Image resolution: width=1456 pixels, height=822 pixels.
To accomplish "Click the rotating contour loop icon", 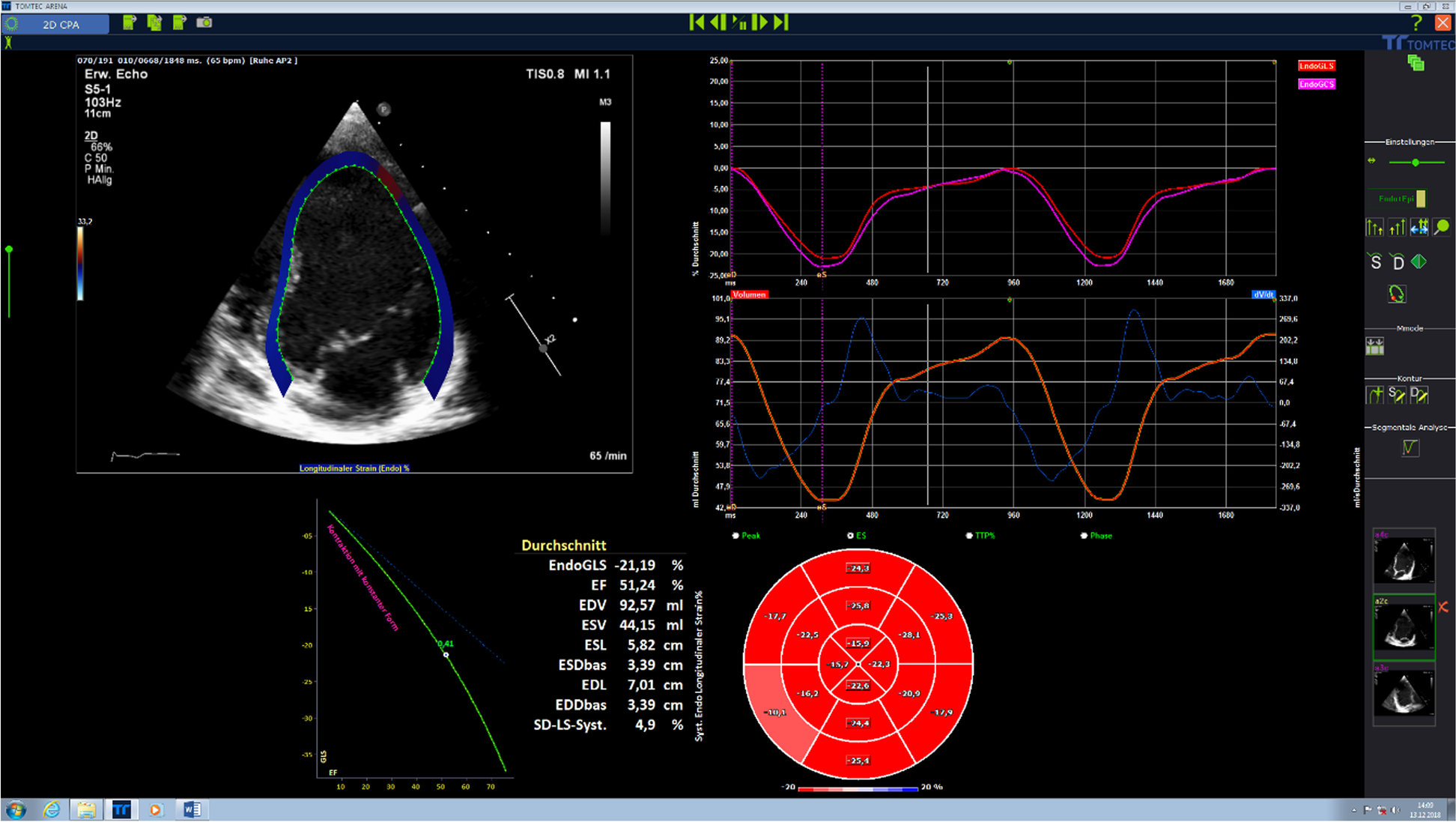I will point(1396,294).
